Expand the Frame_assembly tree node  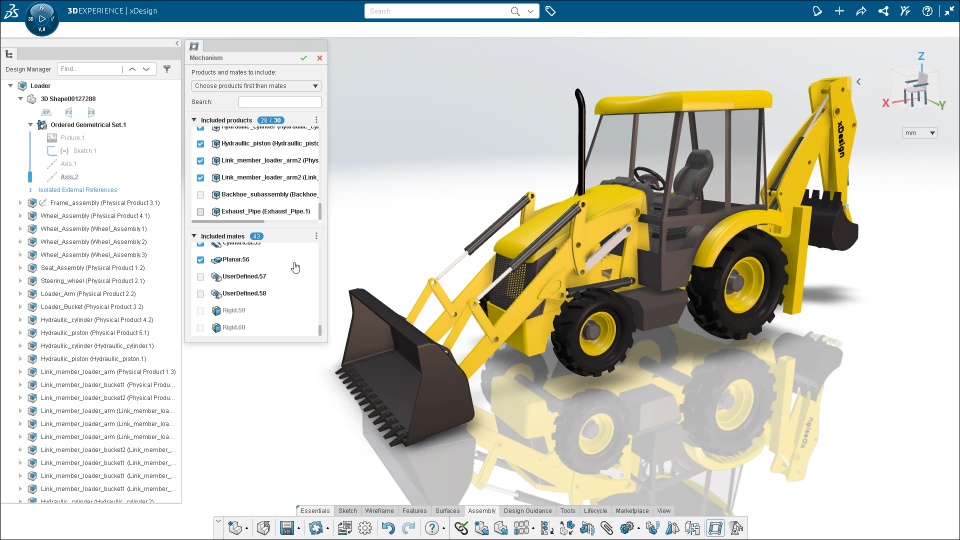point(20,203)
